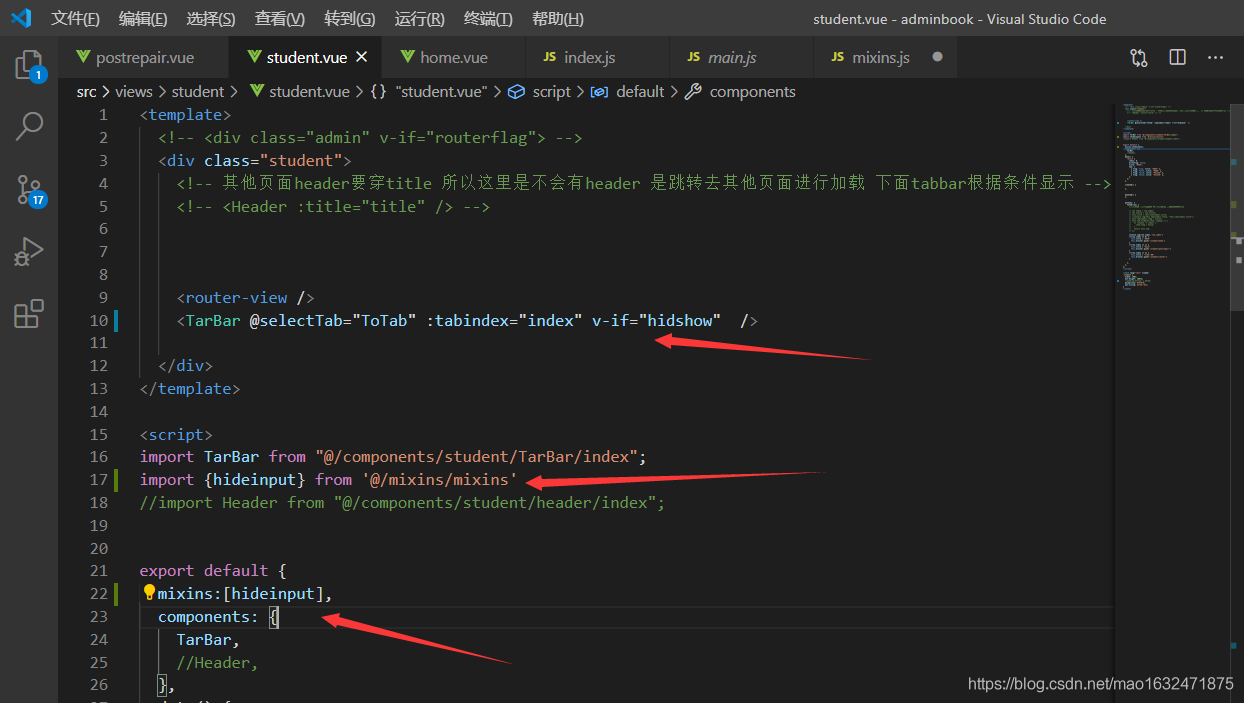Click the TarBar tag name on line 10
The width and height of the screenshot is (1244, 703).
click(x=212, y=320)
